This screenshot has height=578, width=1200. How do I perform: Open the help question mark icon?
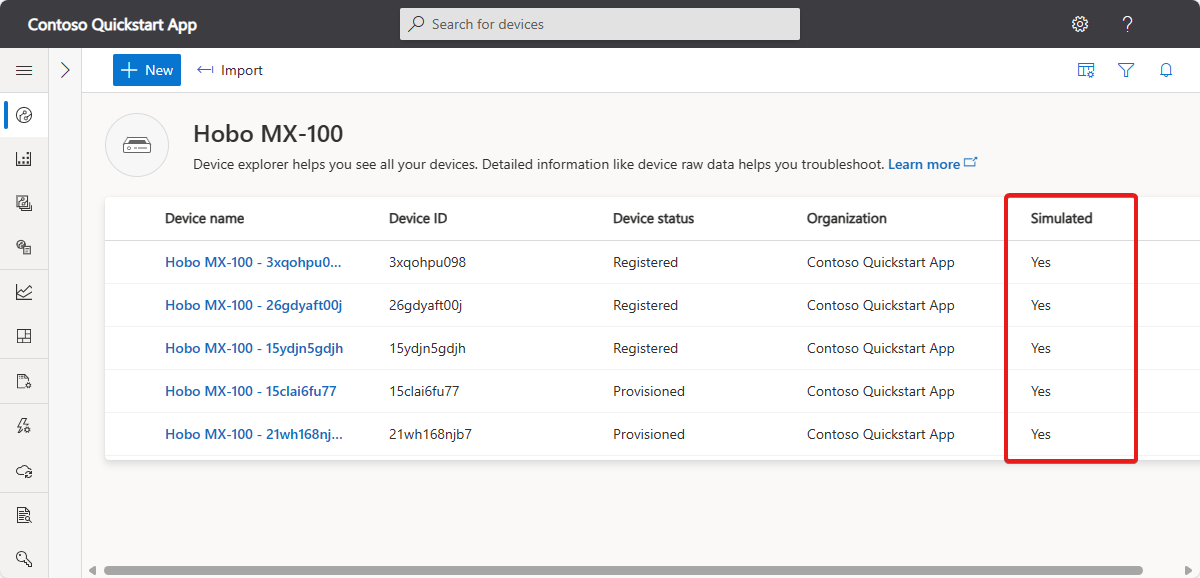1127,24
